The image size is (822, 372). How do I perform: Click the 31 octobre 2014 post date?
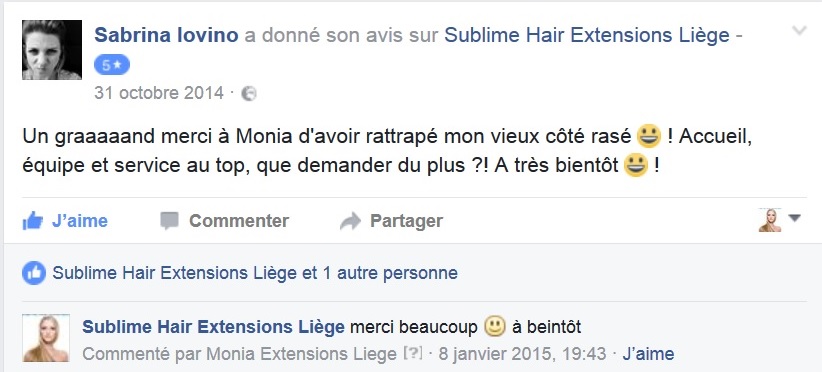pyautogui.click(x=159, y=93)
